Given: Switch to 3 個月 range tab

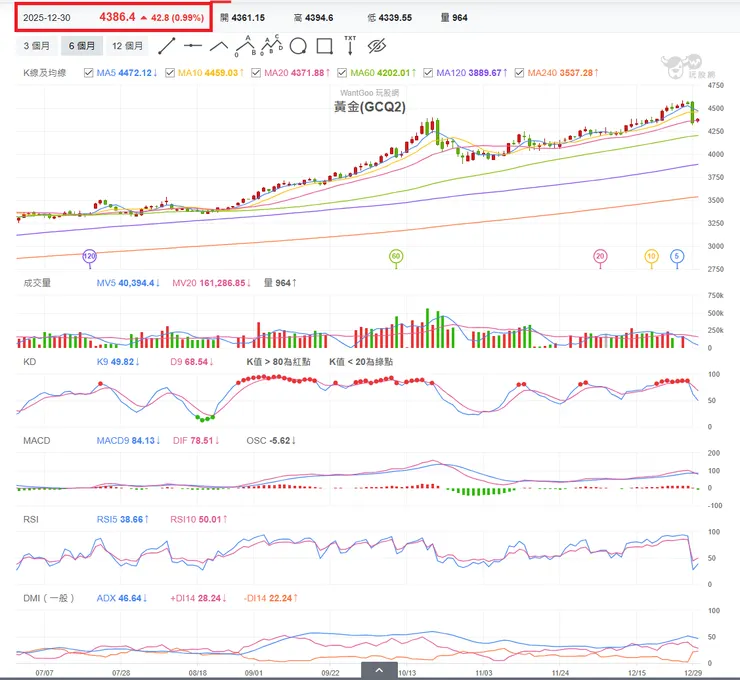Looking at the screenshot, I should pos(37,46).
